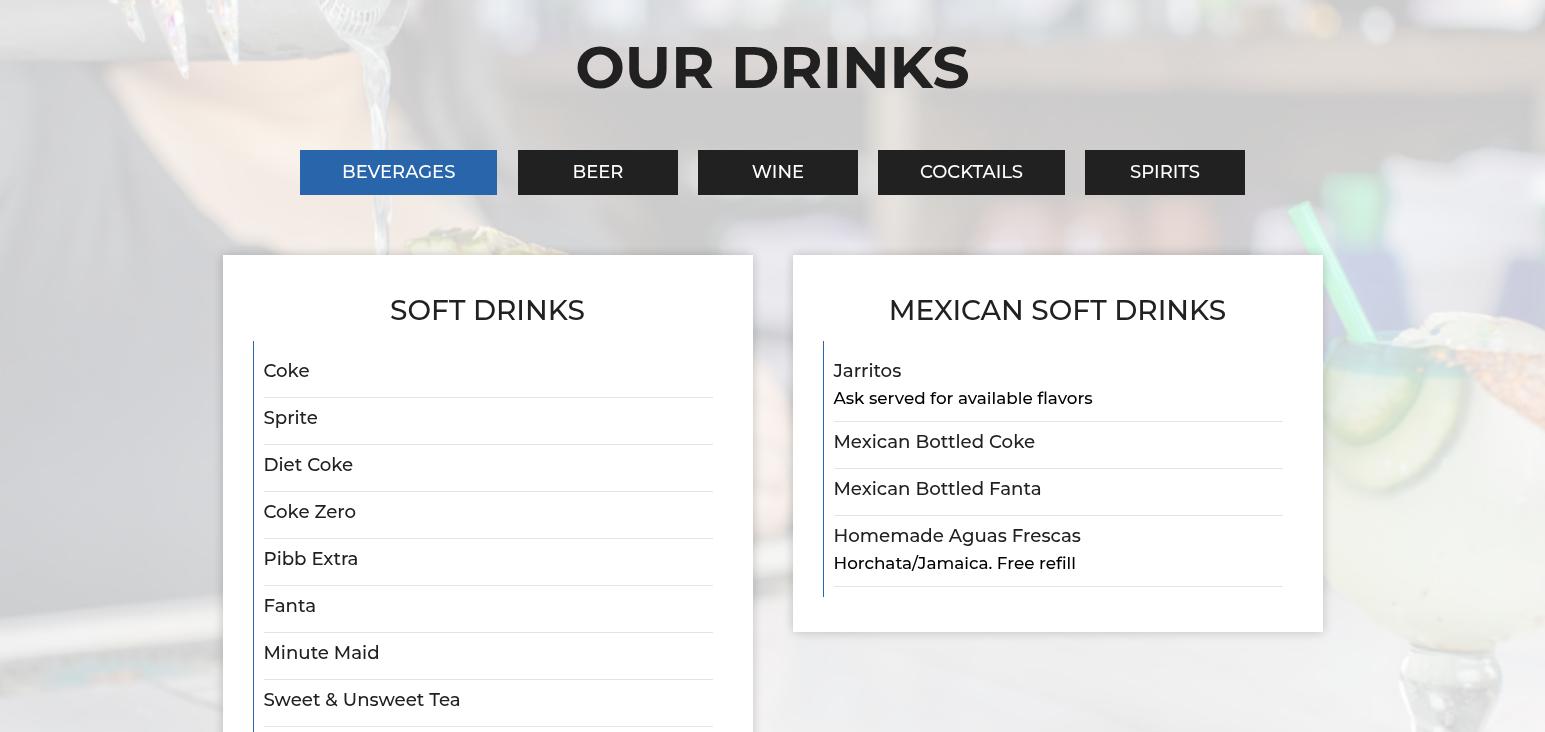Image resolution: width=1545 pixels, height=732 pixels.
Task: Click Mexican Bottled Fanta entry
Action: click(x=936, y=489)
